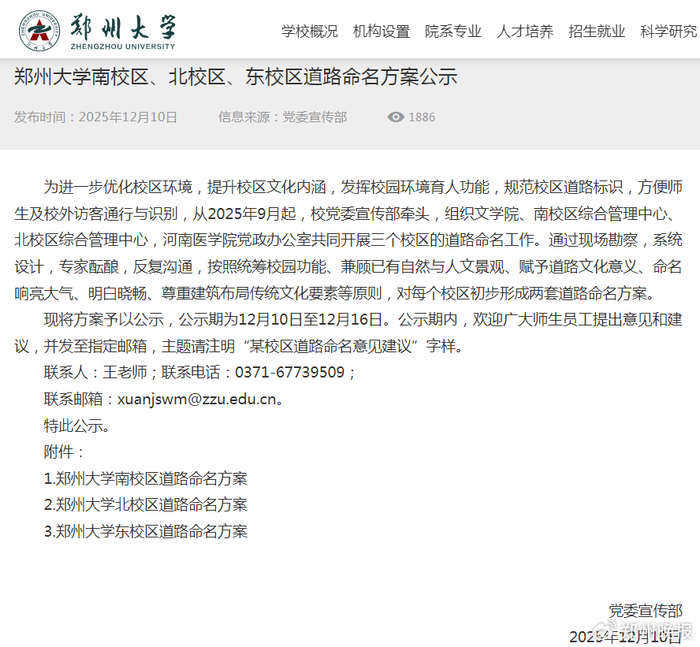The width and height of the screenshot is (700, 647).
Task: Open the 人才培养 menu
Action: coord(525,31)
